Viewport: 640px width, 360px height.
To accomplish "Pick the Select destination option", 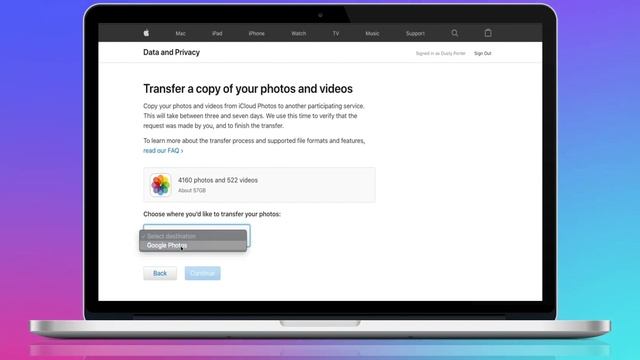I will tap(193, 236).
